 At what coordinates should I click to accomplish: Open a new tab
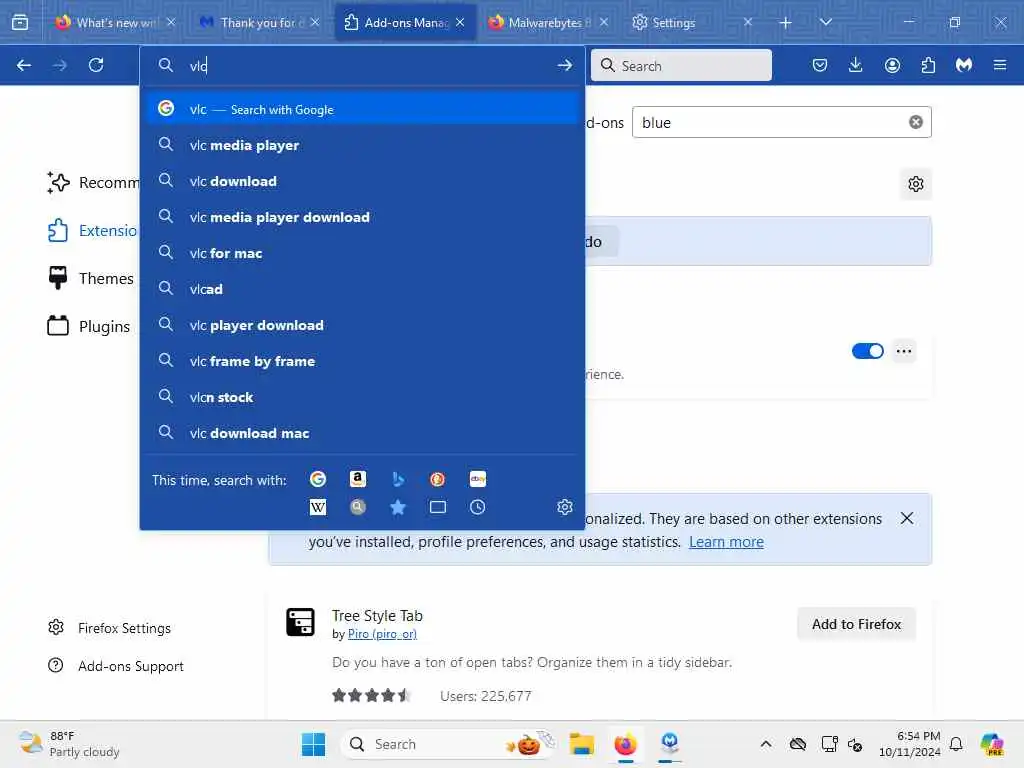pyautogui.click(x=786, y=22)
